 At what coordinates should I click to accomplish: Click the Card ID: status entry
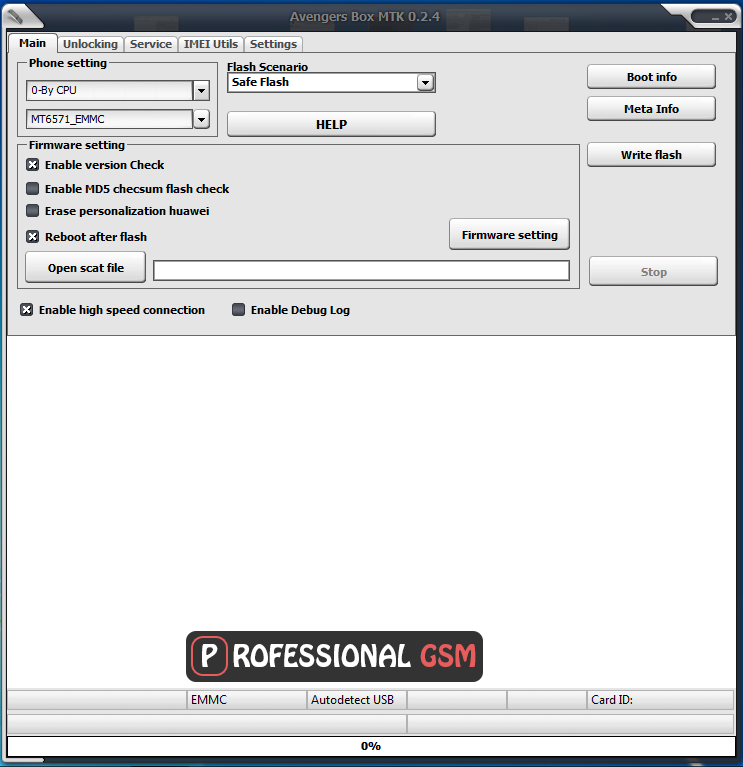pyautogui.click(x=660, y=700)
